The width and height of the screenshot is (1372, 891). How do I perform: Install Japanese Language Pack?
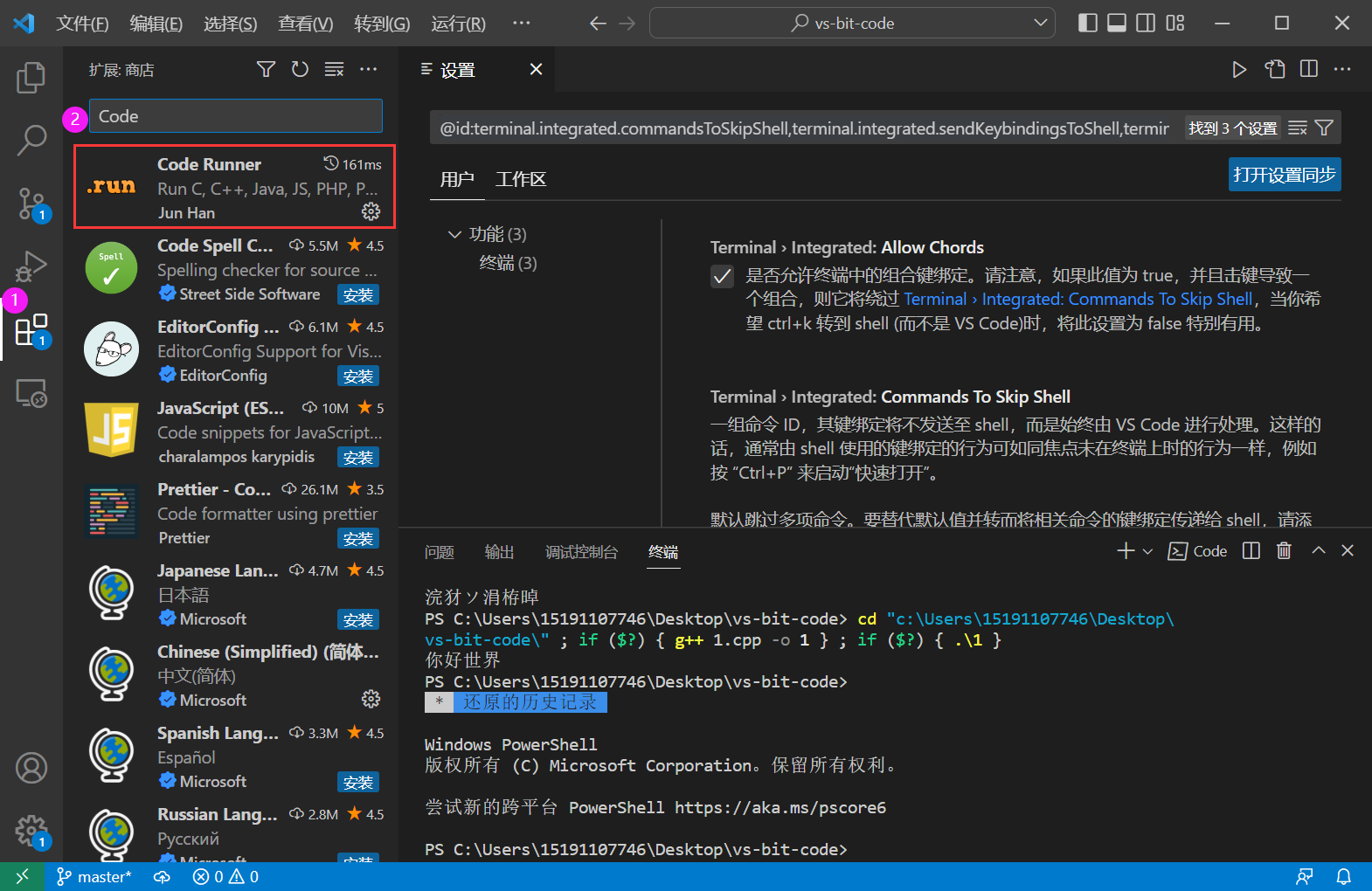click(x=358, y=620)
